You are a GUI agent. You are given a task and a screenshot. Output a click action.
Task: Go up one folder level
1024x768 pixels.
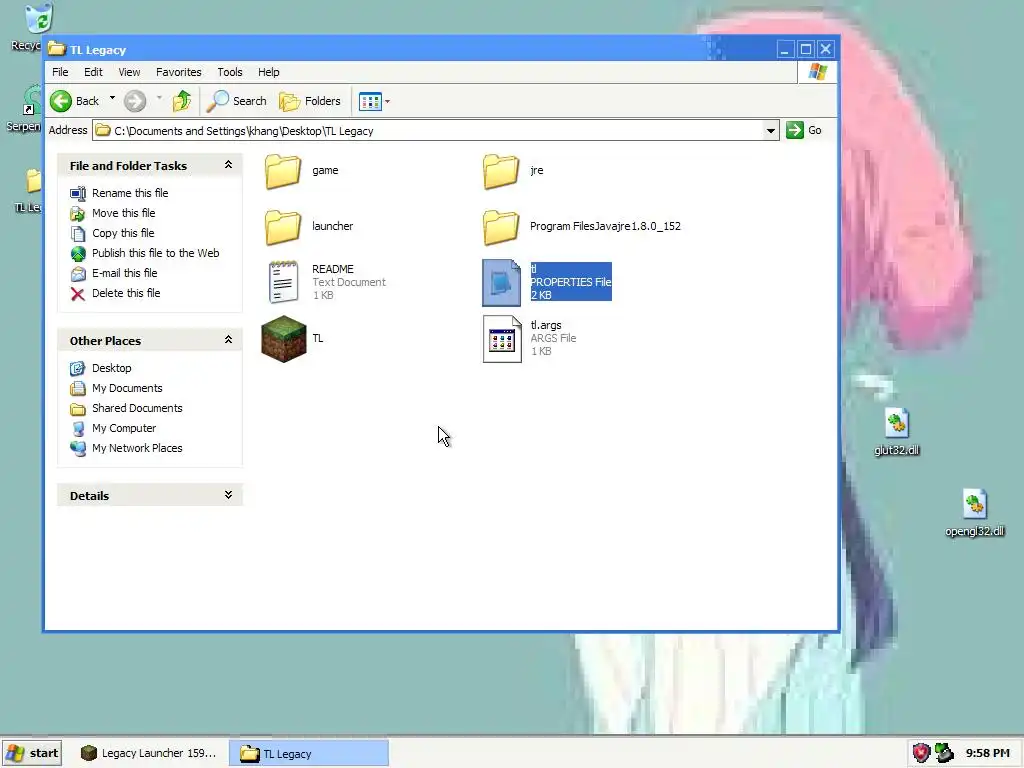point(182,101)
